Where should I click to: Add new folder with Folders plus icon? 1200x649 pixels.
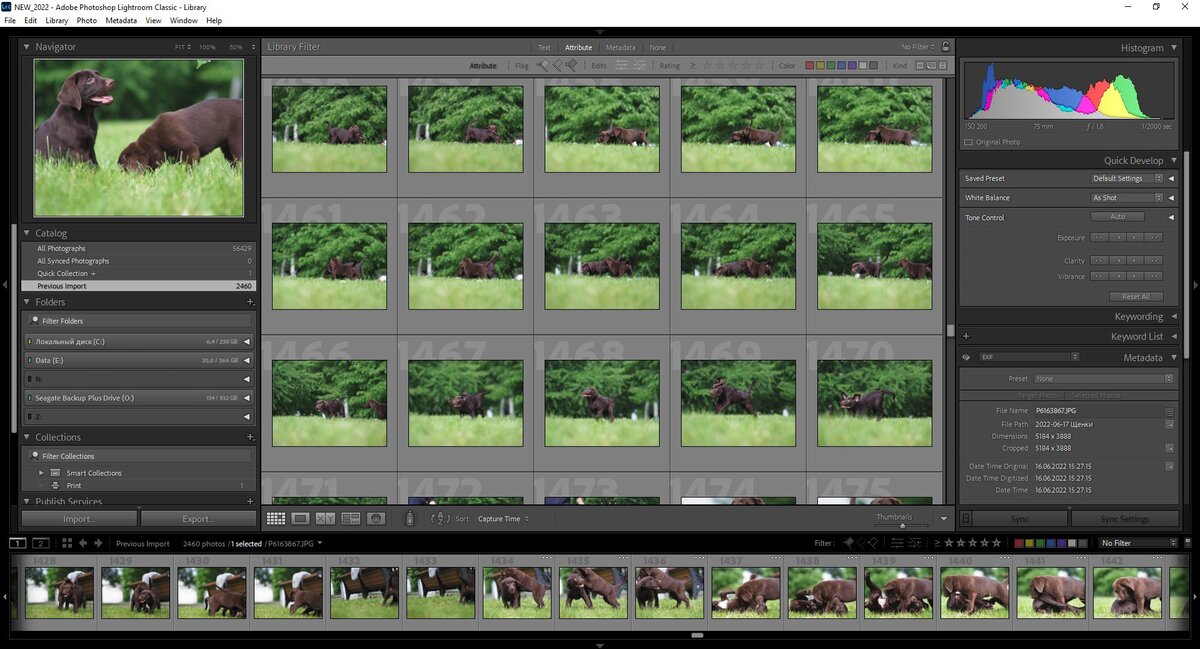[x=250, y=302]
